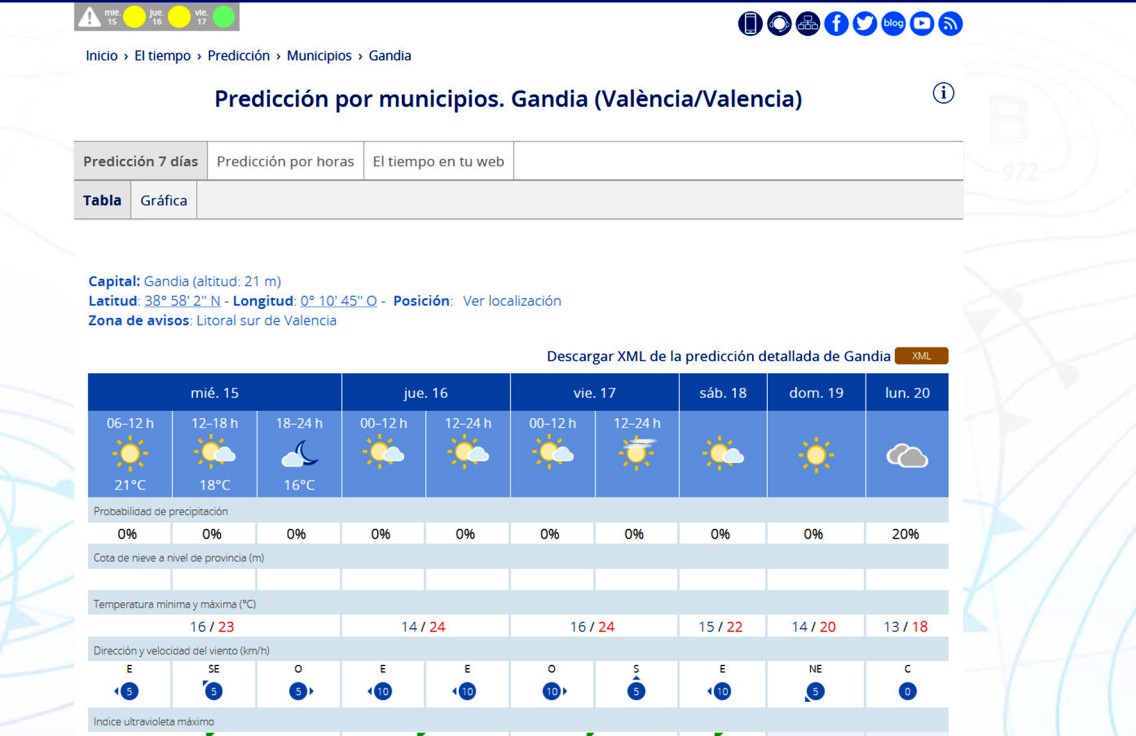Open AEMET Facebook page icon
The image size is (1136, 736).
coord(836,23)
